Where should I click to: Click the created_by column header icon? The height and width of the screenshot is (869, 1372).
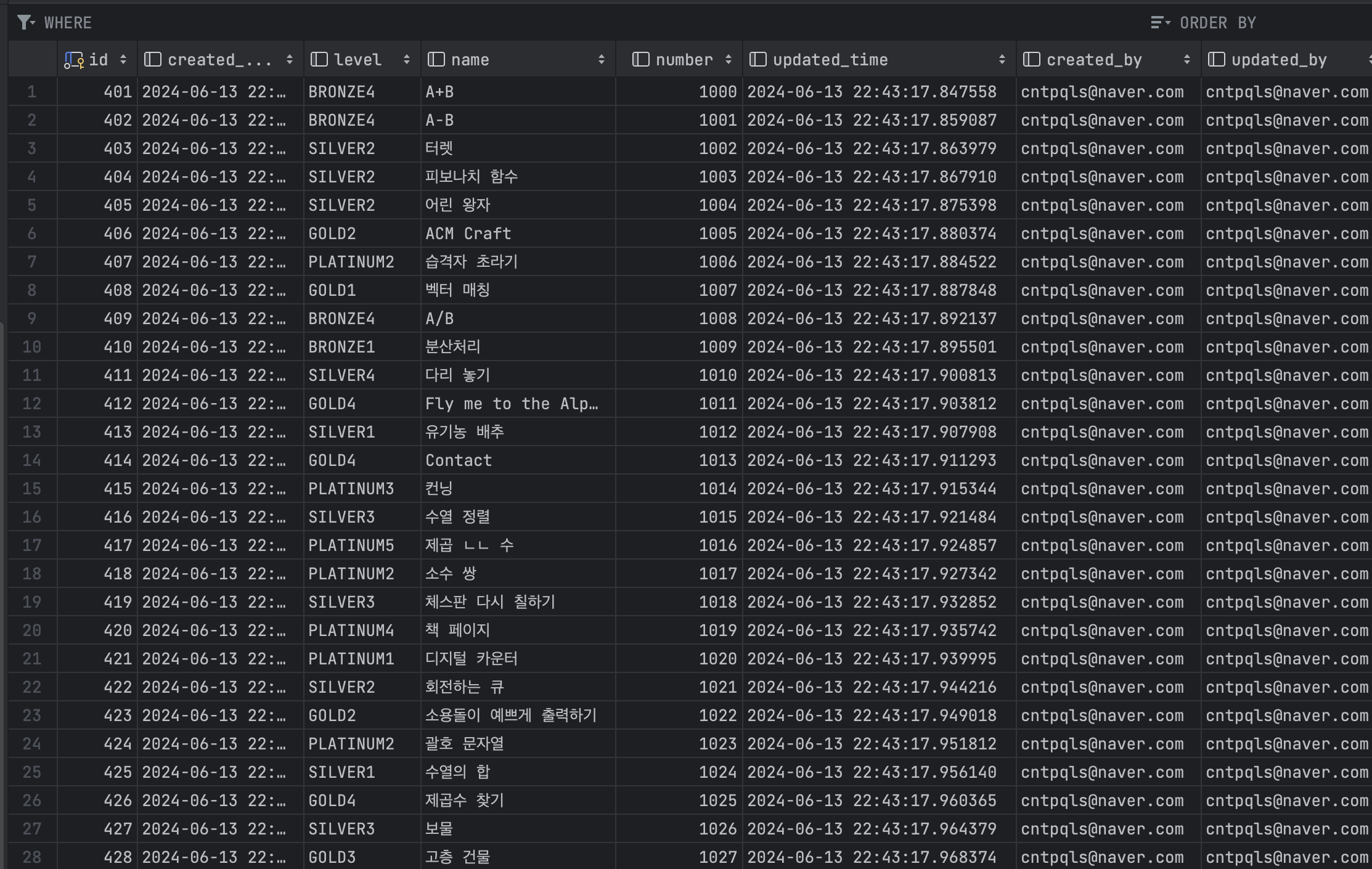click(x=1031, y=60)
